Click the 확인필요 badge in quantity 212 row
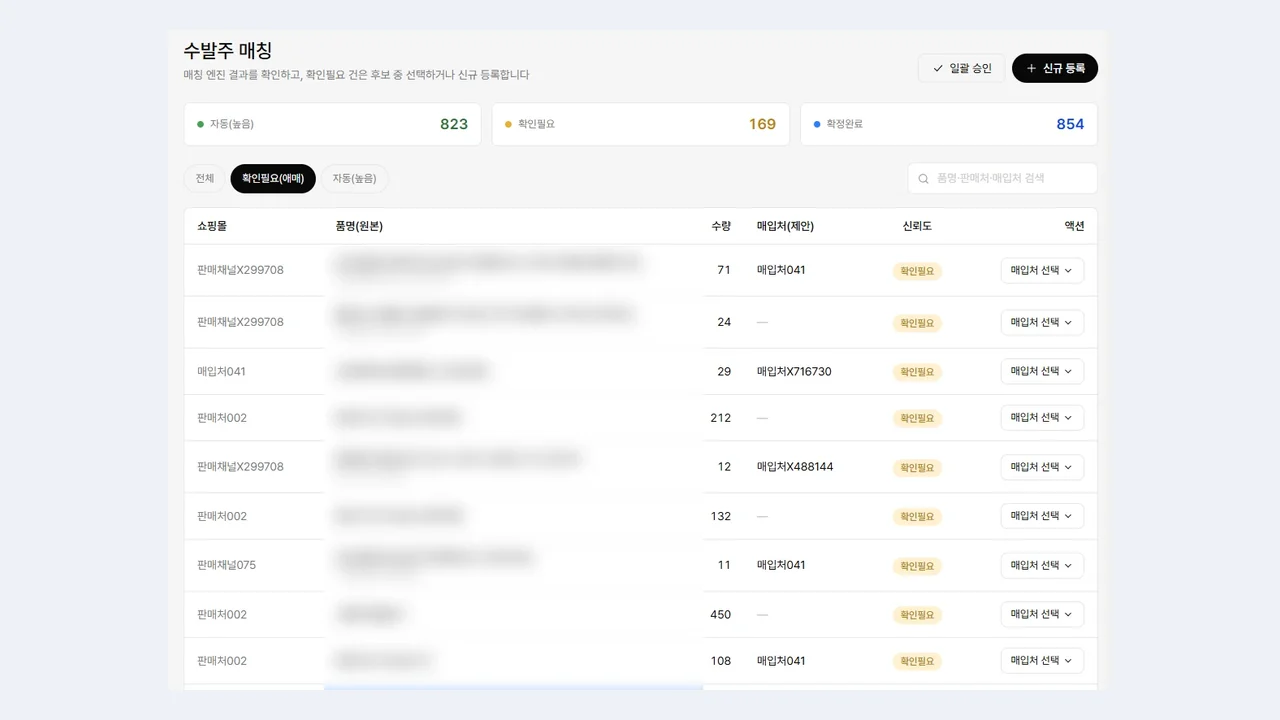Image resolution: width=1280 pixels, height=720 pixels. (917, 418)
